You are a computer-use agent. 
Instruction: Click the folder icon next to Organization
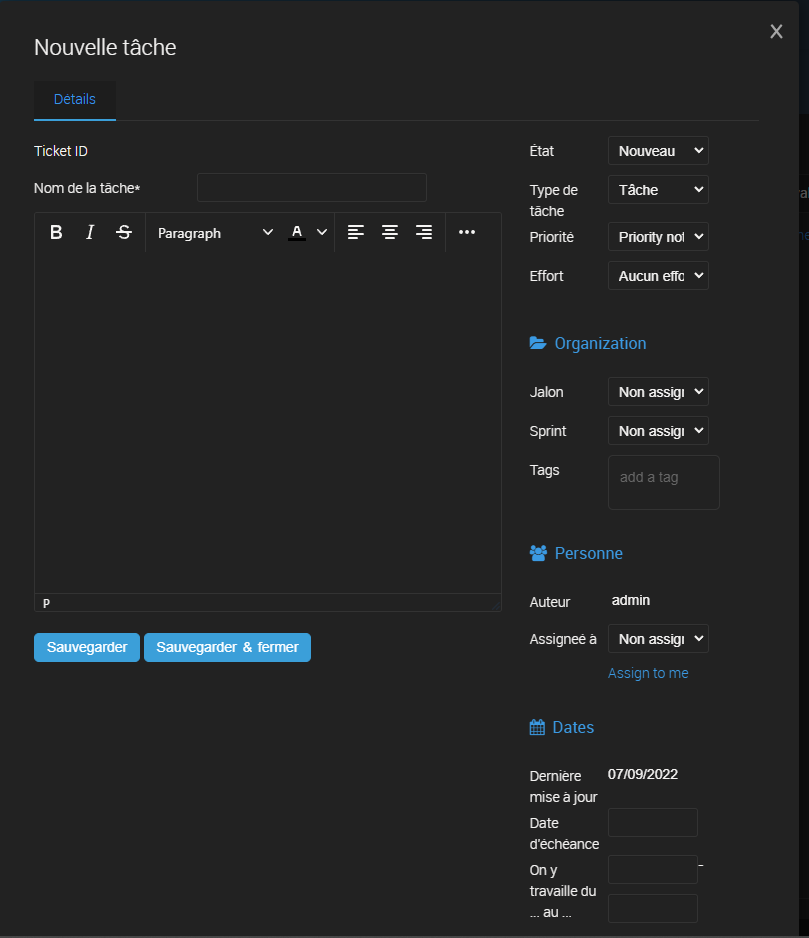[x=537, y=343]
